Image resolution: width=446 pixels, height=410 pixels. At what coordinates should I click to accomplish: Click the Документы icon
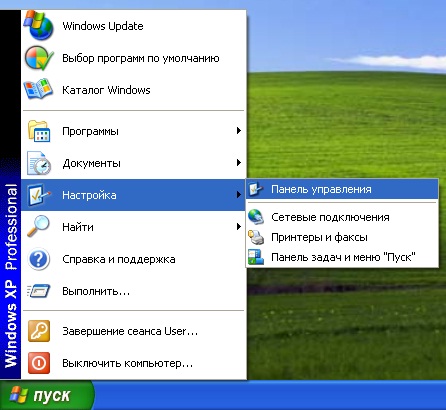(39, 163)
